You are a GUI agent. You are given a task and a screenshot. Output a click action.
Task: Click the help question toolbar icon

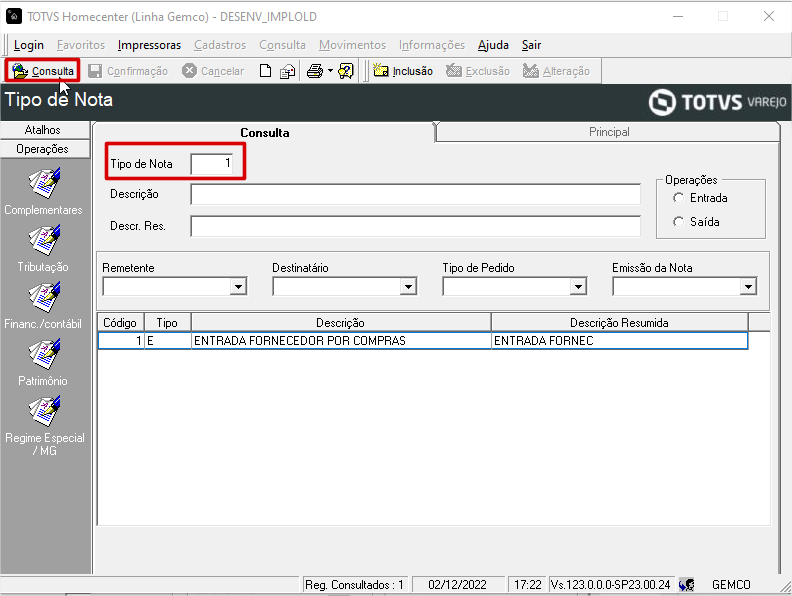pyautogui.click(x=346, y=71)
